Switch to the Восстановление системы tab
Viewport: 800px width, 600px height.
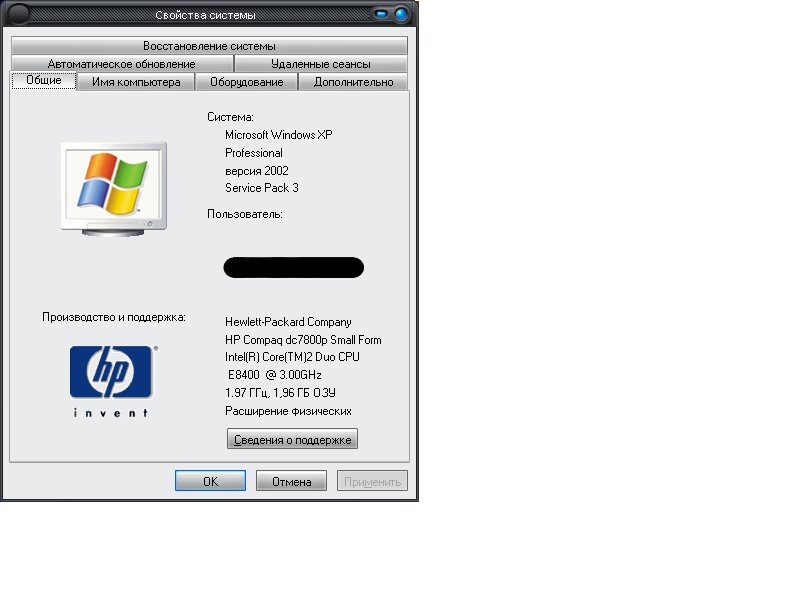209,46
